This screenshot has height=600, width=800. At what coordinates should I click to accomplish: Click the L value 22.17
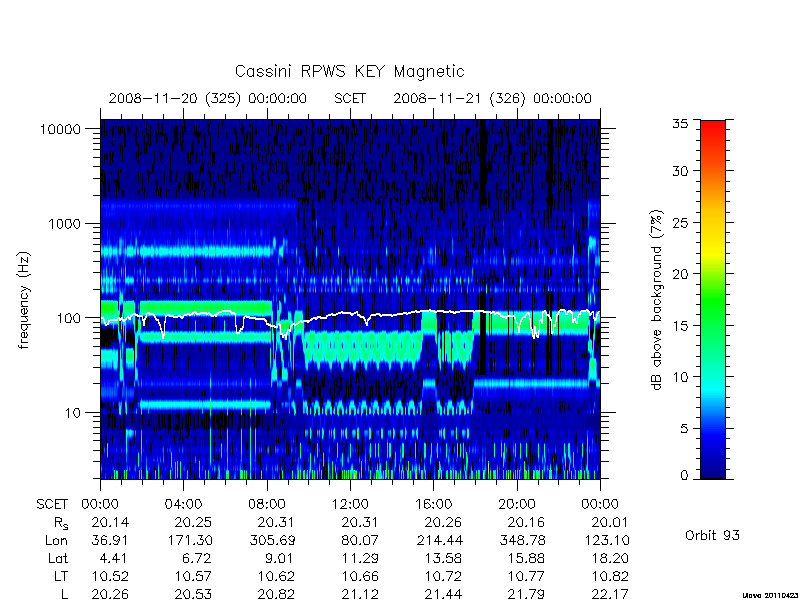pyautogui.click(x=610, y=594)
